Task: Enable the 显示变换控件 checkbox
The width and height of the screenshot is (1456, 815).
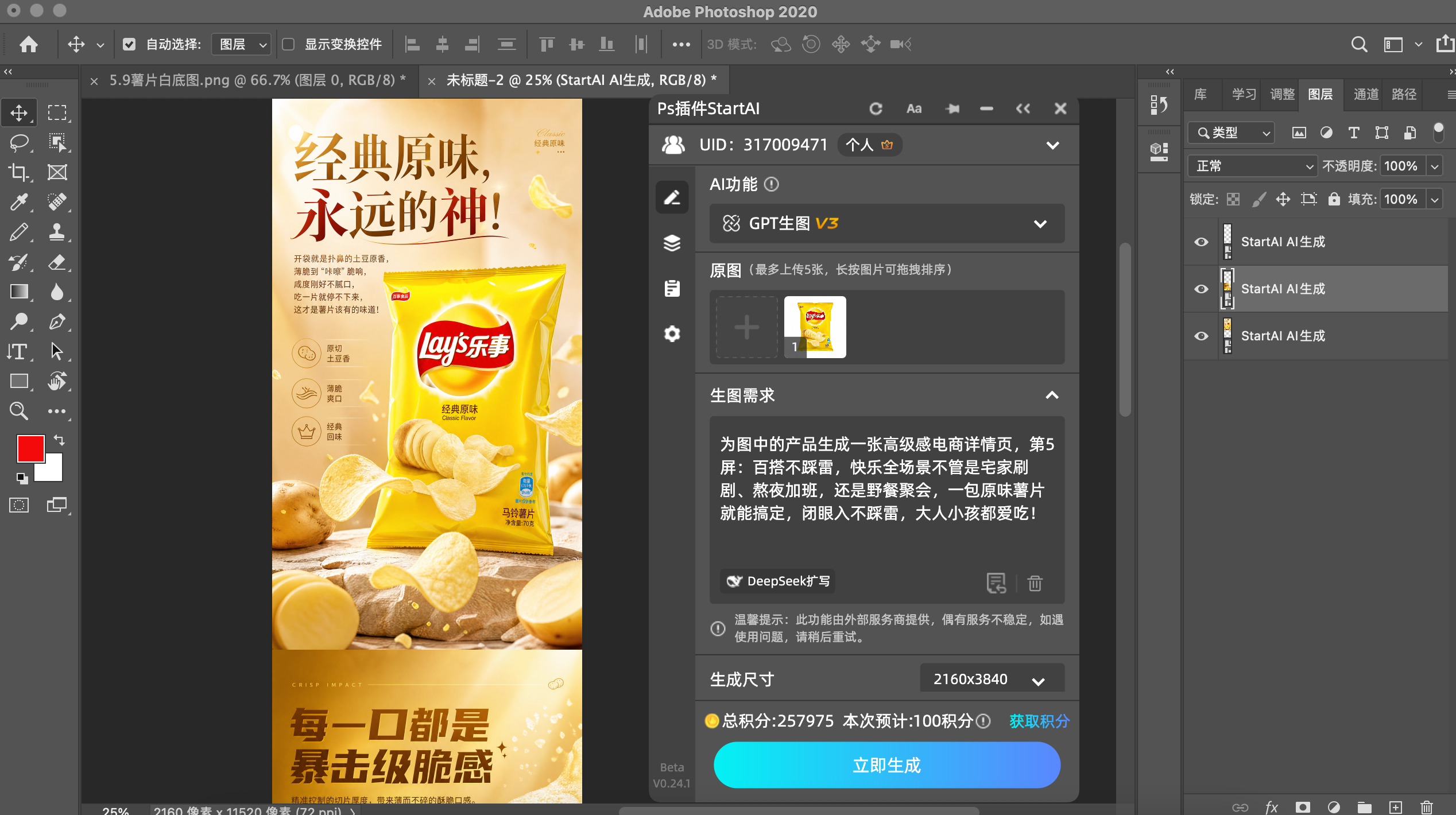Action: [288, 44]
